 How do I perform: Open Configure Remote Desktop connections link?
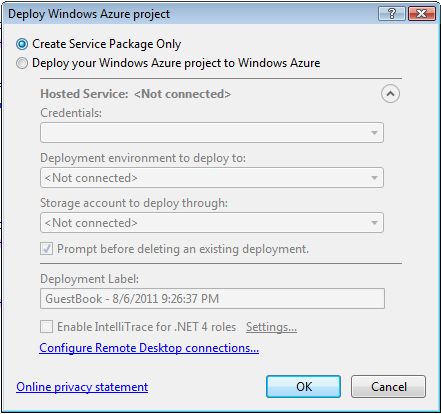tap(149, 348)
